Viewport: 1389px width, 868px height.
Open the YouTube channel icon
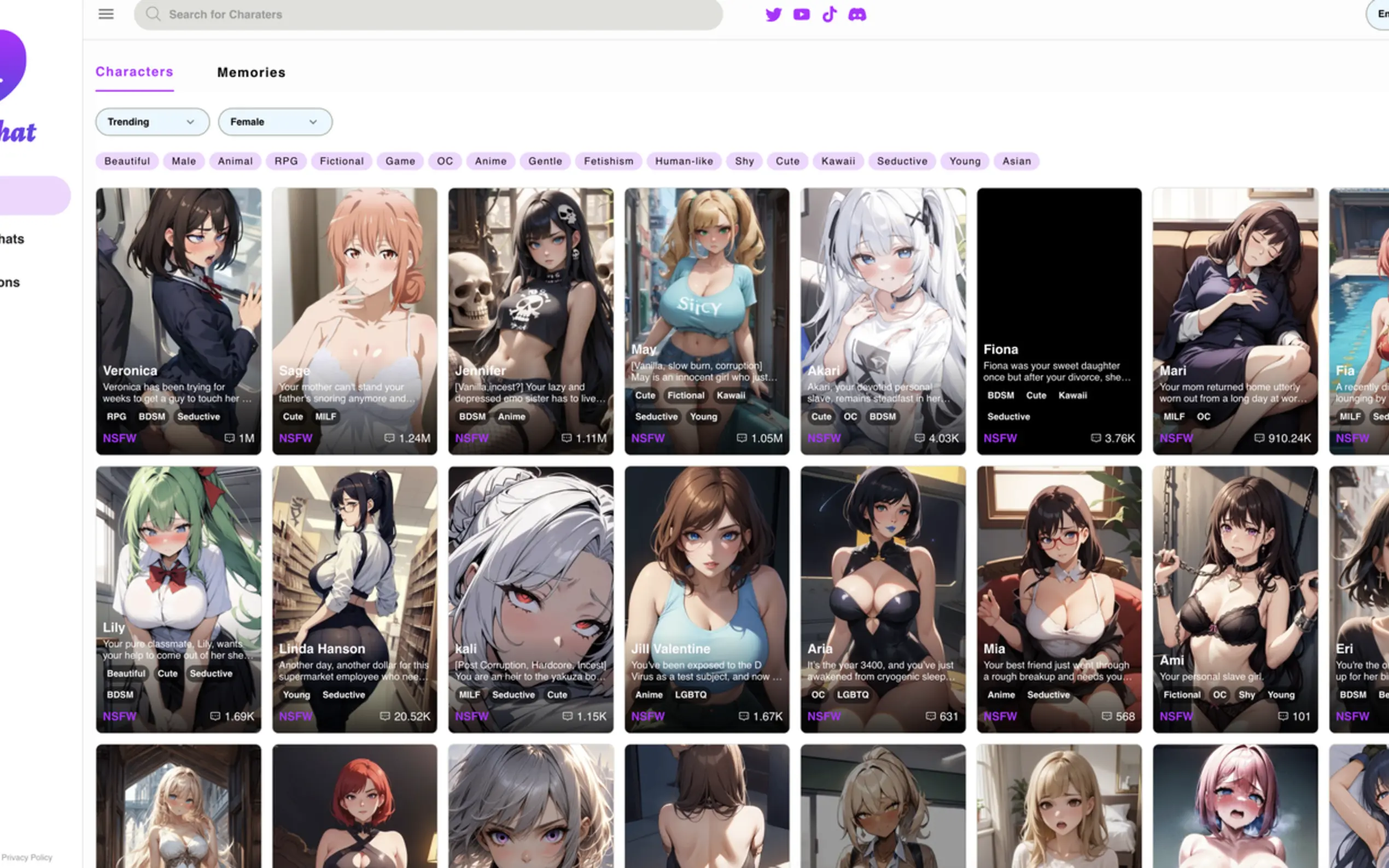(x=802, y=14)
